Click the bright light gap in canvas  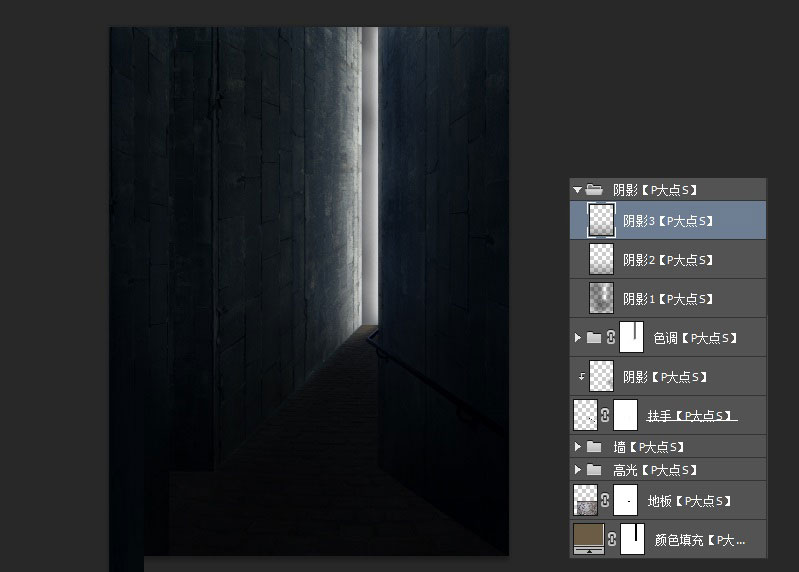tap(370, 176)
